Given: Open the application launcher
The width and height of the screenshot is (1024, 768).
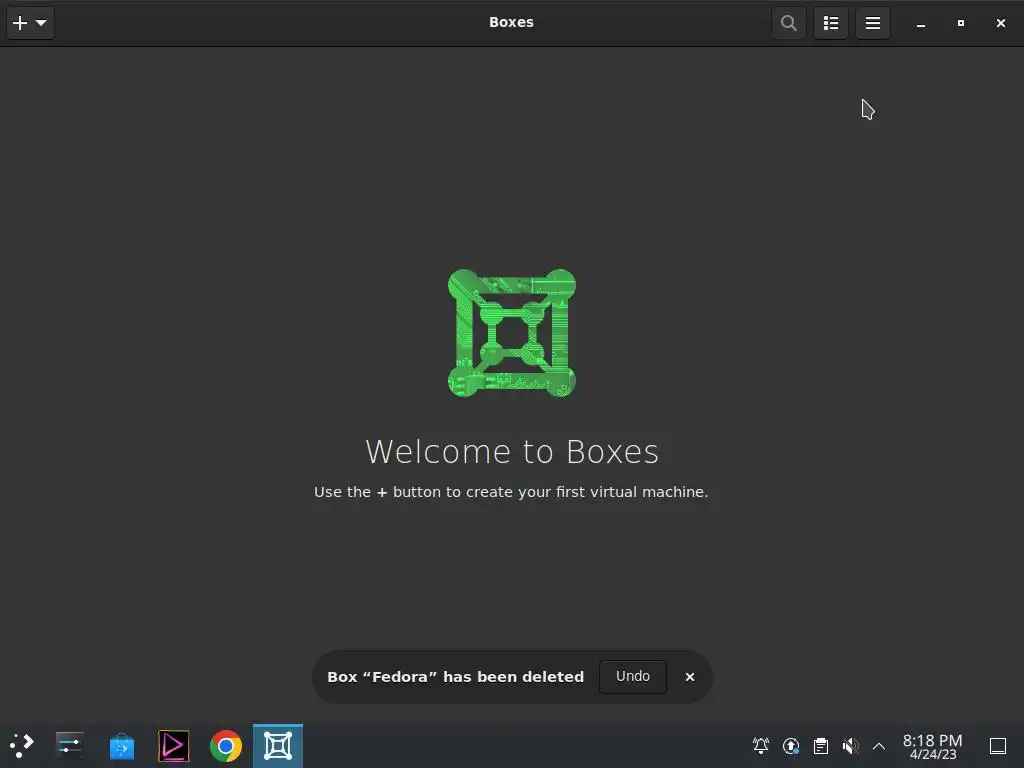Looking at the screenshot, I should [22, 745].
